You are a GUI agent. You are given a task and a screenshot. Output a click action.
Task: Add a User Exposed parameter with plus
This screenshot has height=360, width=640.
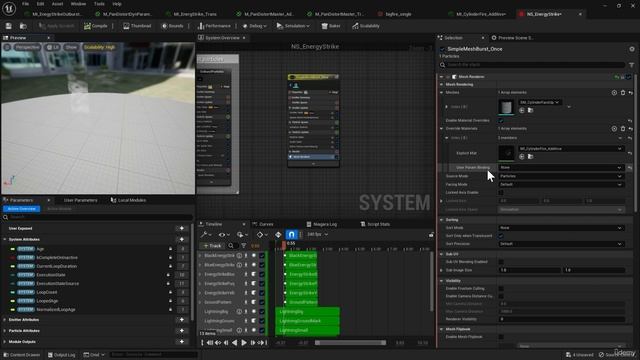pos(182,228)
